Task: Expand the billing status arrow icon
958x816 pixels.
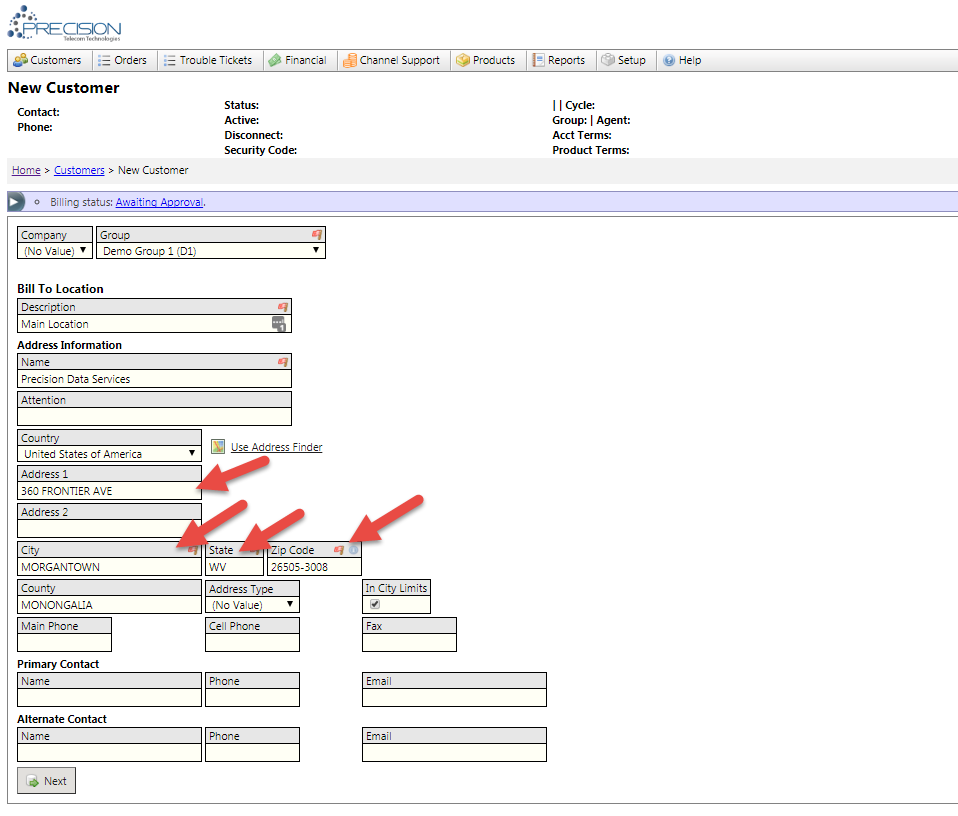Action: click(x=16, y=202)
